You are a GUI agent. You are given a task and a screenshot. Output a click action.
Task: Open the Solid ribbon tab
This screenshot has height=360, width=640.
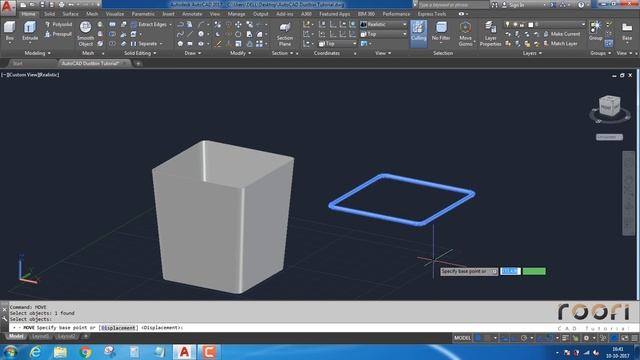[x=49, y=14]
